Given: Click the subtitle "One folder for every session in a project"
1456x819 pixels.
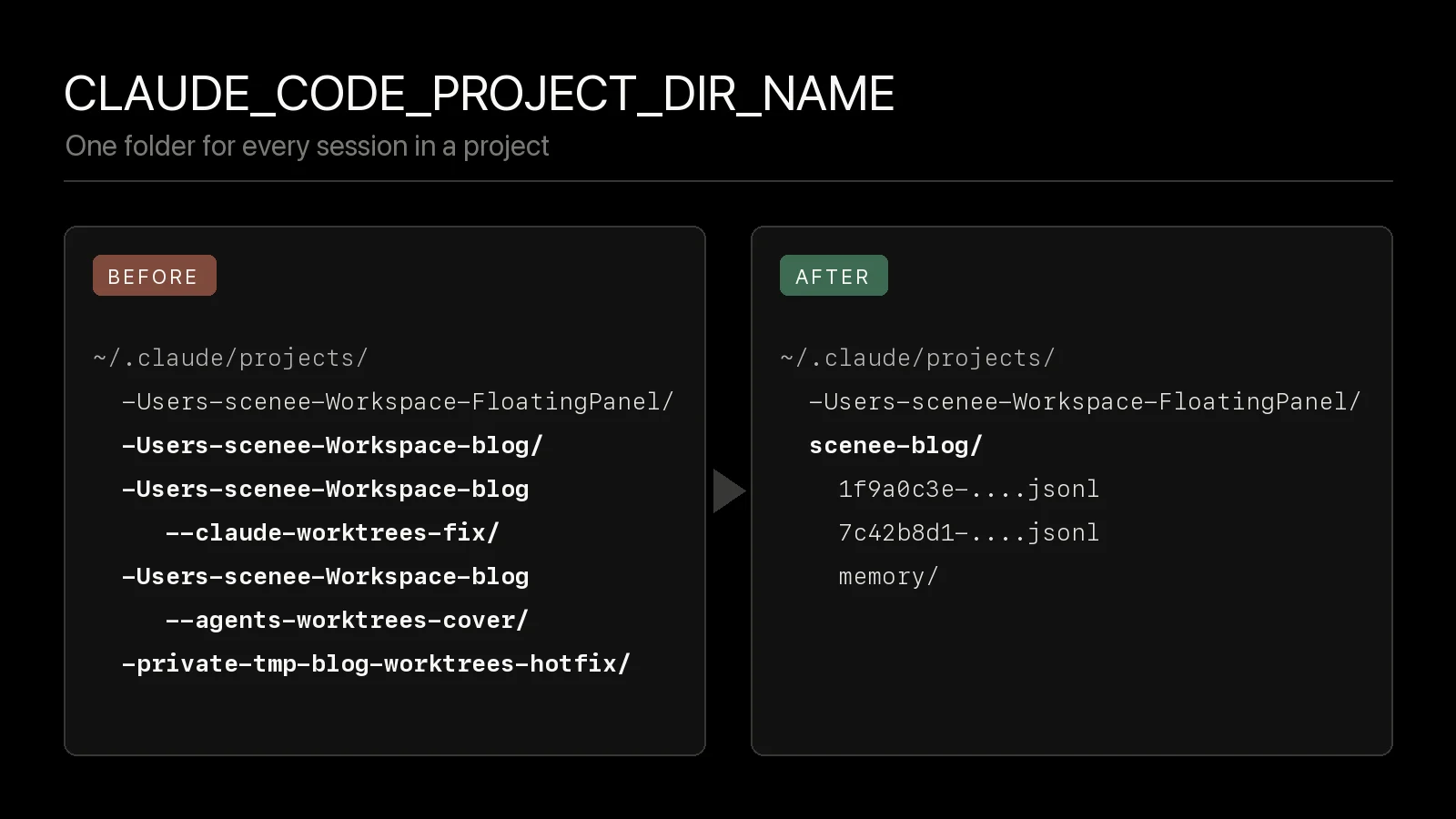Looking at the screenshot, I should 307,147.
